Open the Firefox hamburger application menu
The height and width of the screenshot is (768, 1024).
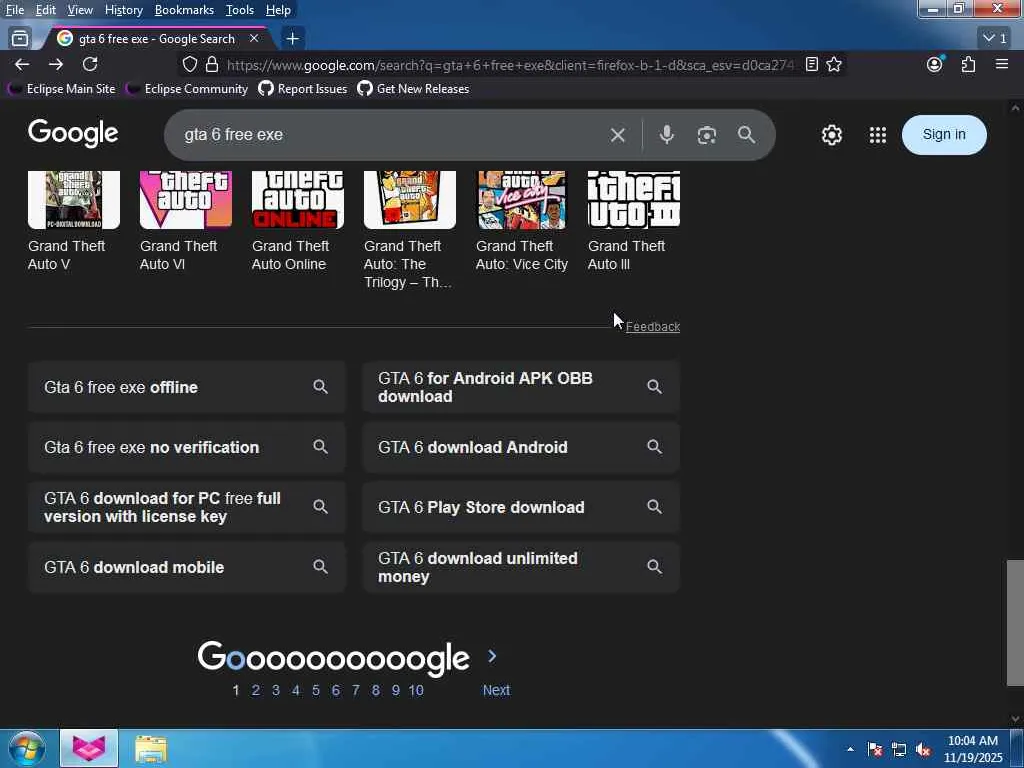(1002, 64)
